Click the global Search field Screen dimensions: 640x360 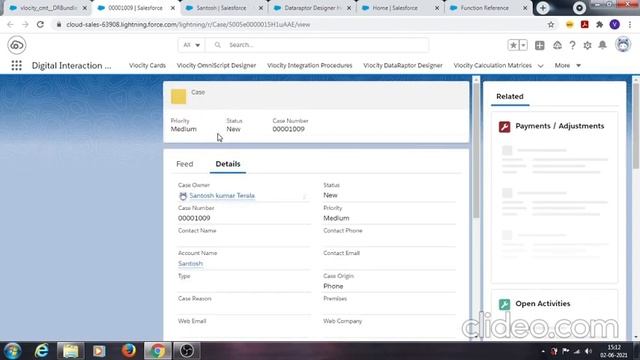(x=317, y=45)
